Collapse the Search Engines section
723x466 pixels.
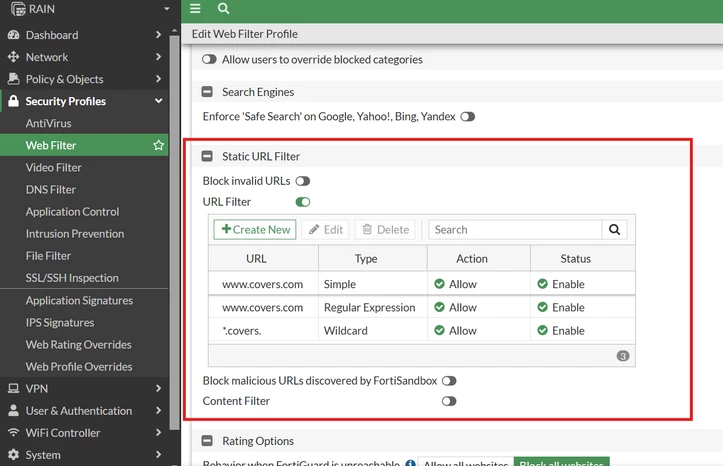pyautogui.click(x=207, y=92)
